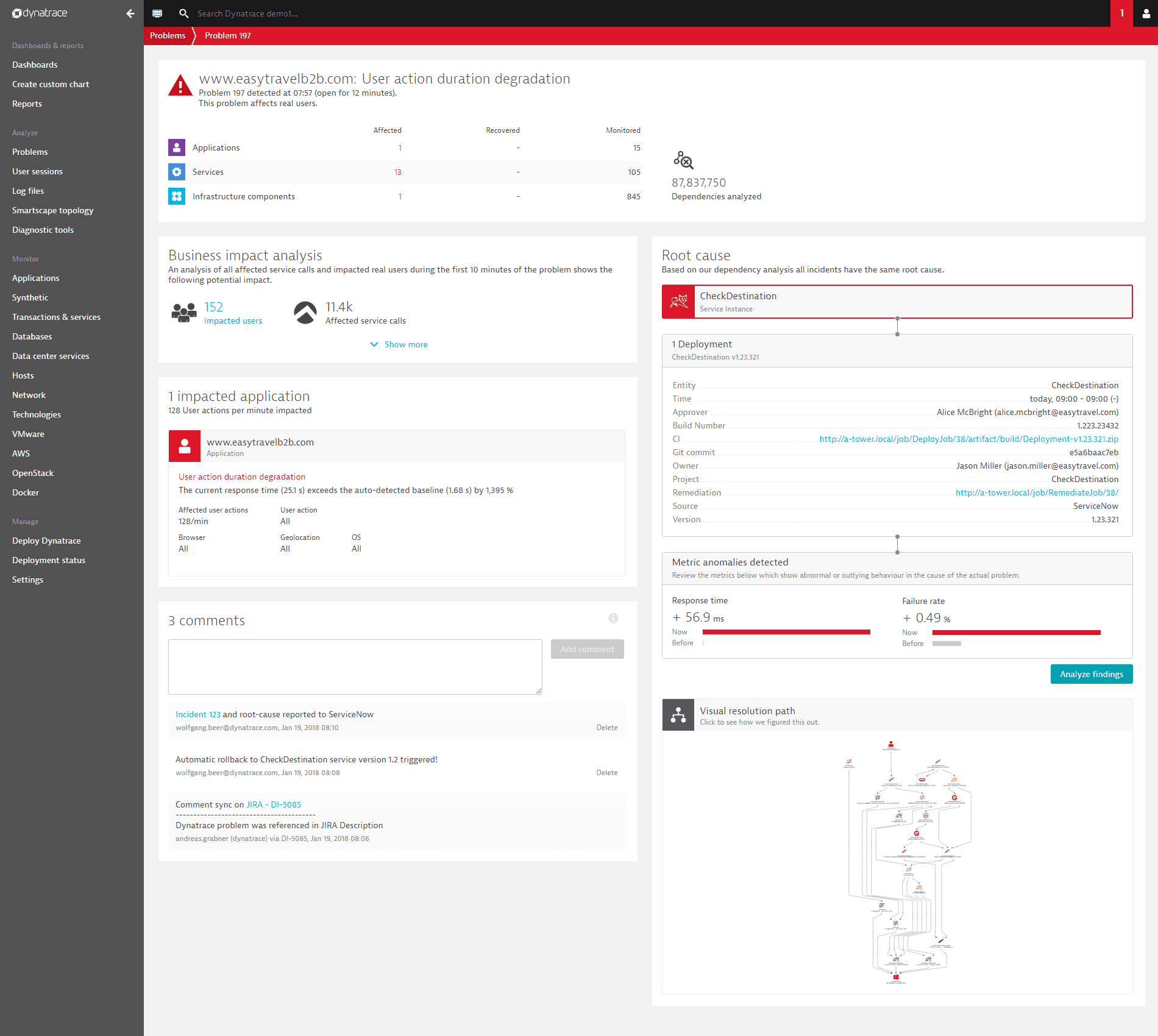Viewport: 1158px width, 1036px height.
Task: Open the Problems breadcrumb
Action: [168, 35]
